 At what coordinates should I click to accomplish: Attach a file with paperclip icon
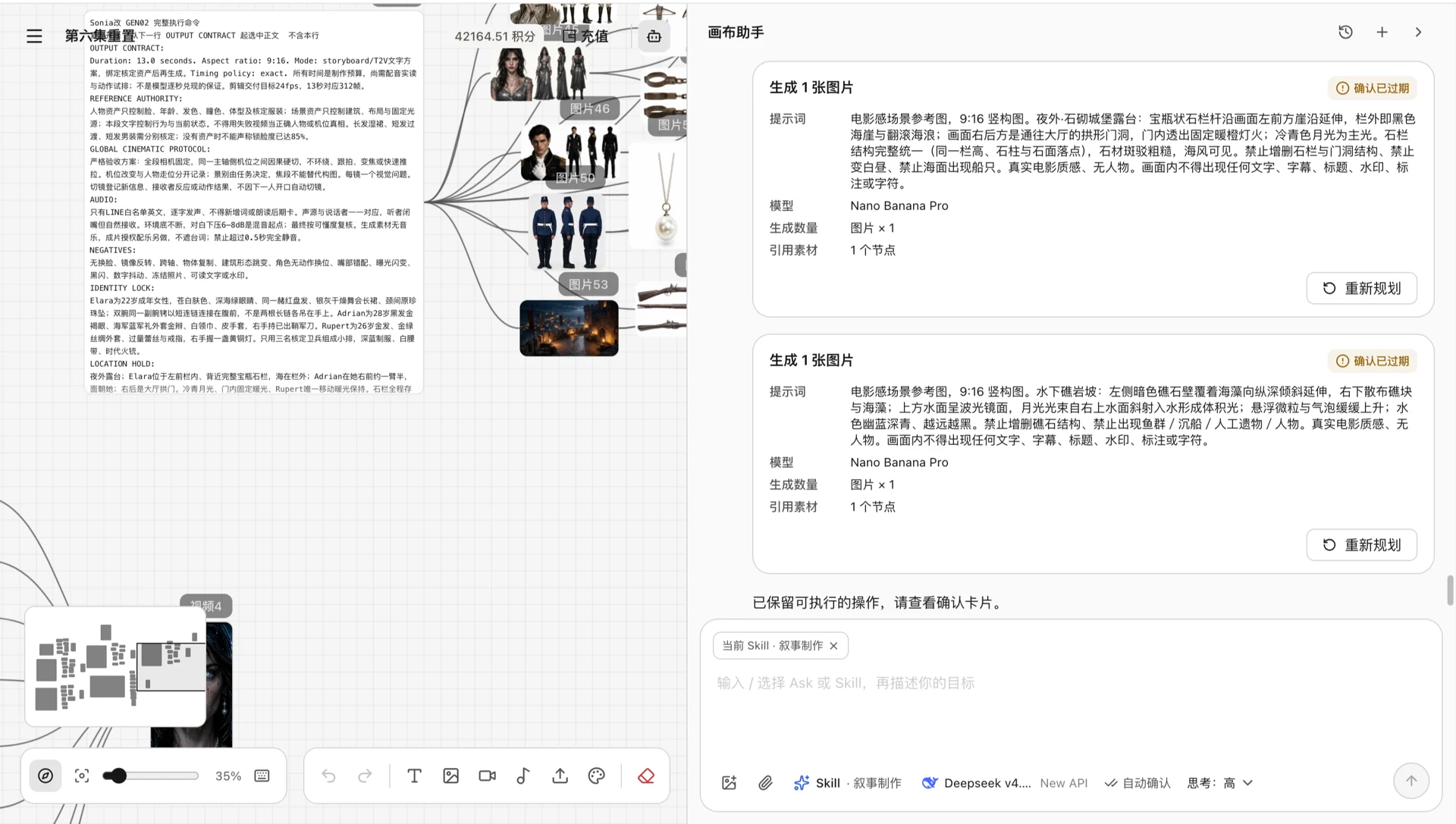click(x=765, y=783)
